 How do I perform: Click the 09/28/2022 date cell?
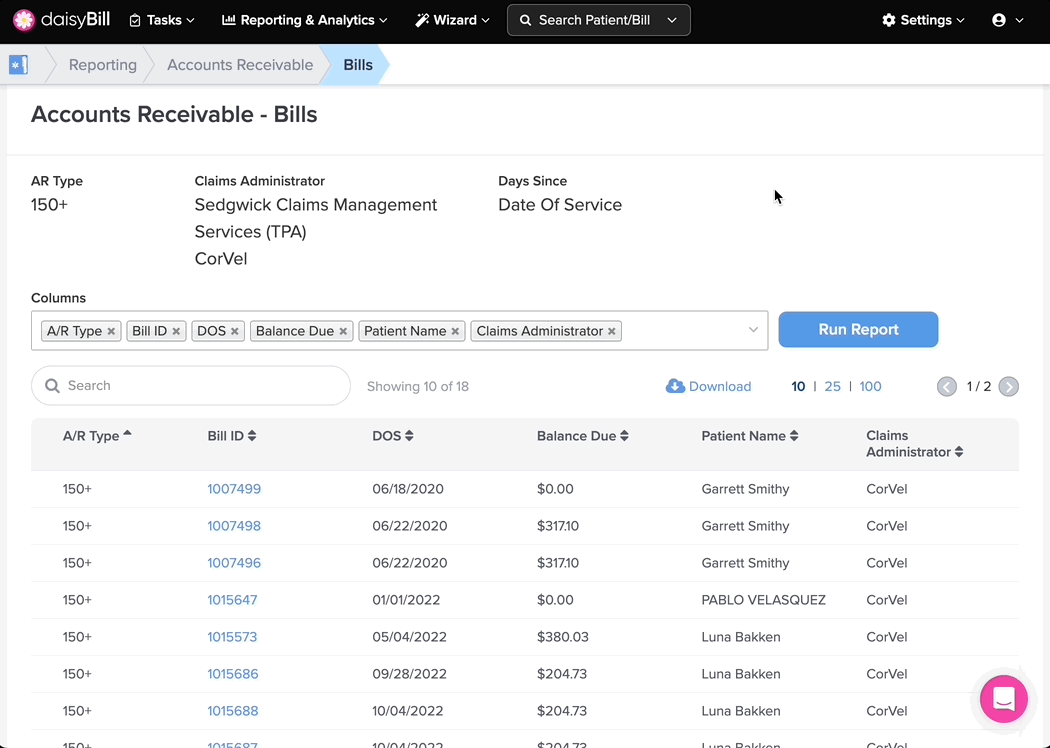pyautogui.click(x=409, y=674)
